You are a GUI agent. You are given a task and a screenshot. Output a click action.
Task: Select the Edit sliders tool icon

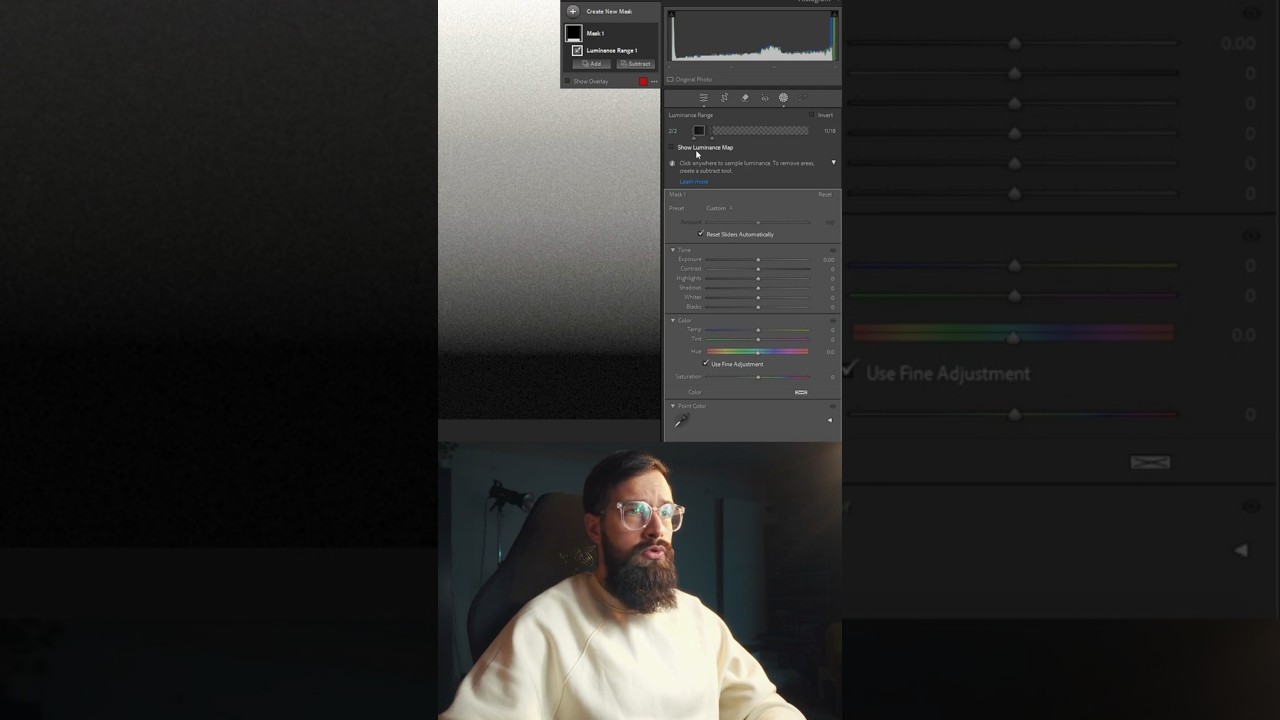click(704, 98)
